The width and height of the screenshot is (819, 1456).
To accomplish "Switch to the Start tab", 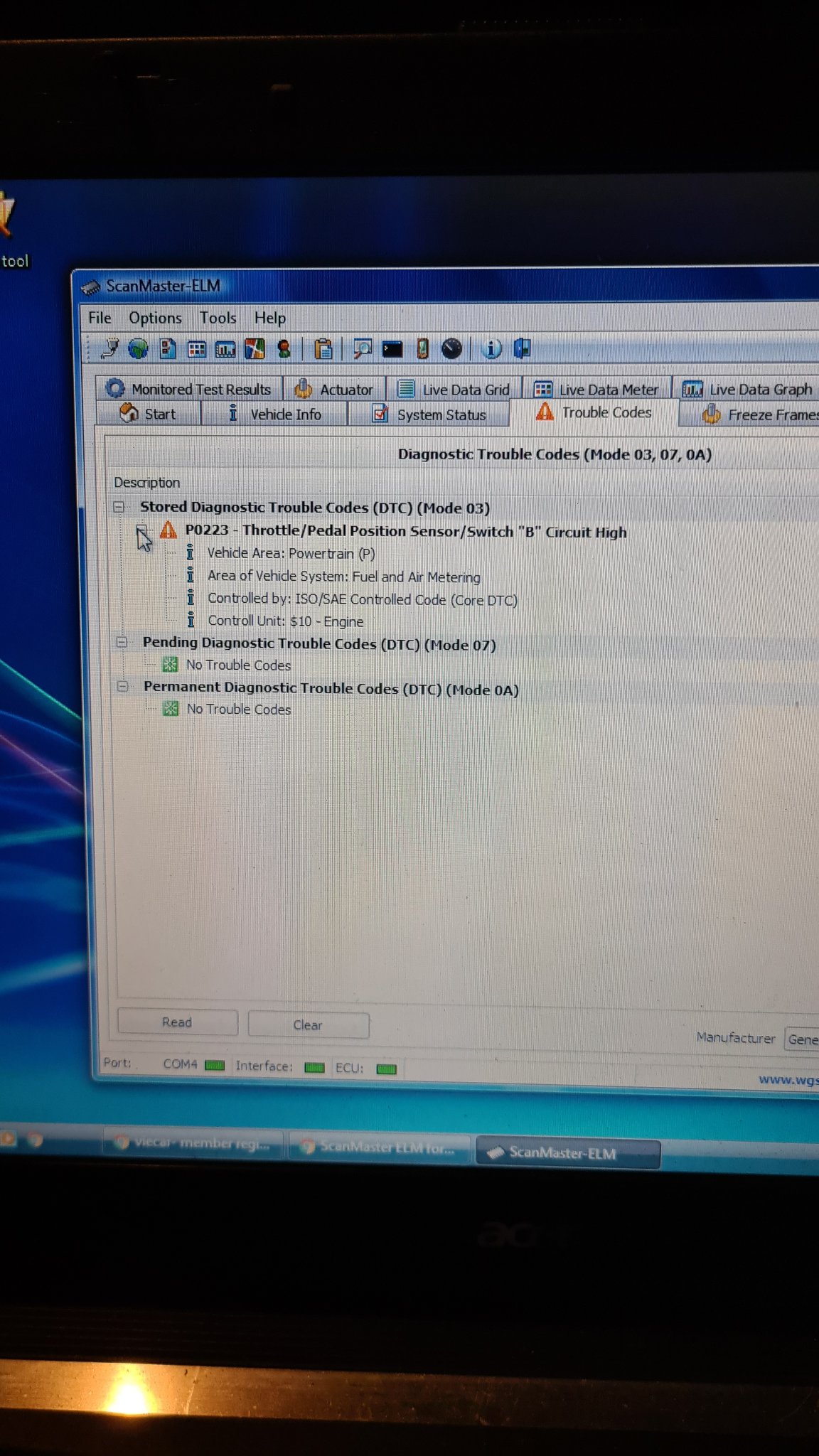I will (148, 414).
